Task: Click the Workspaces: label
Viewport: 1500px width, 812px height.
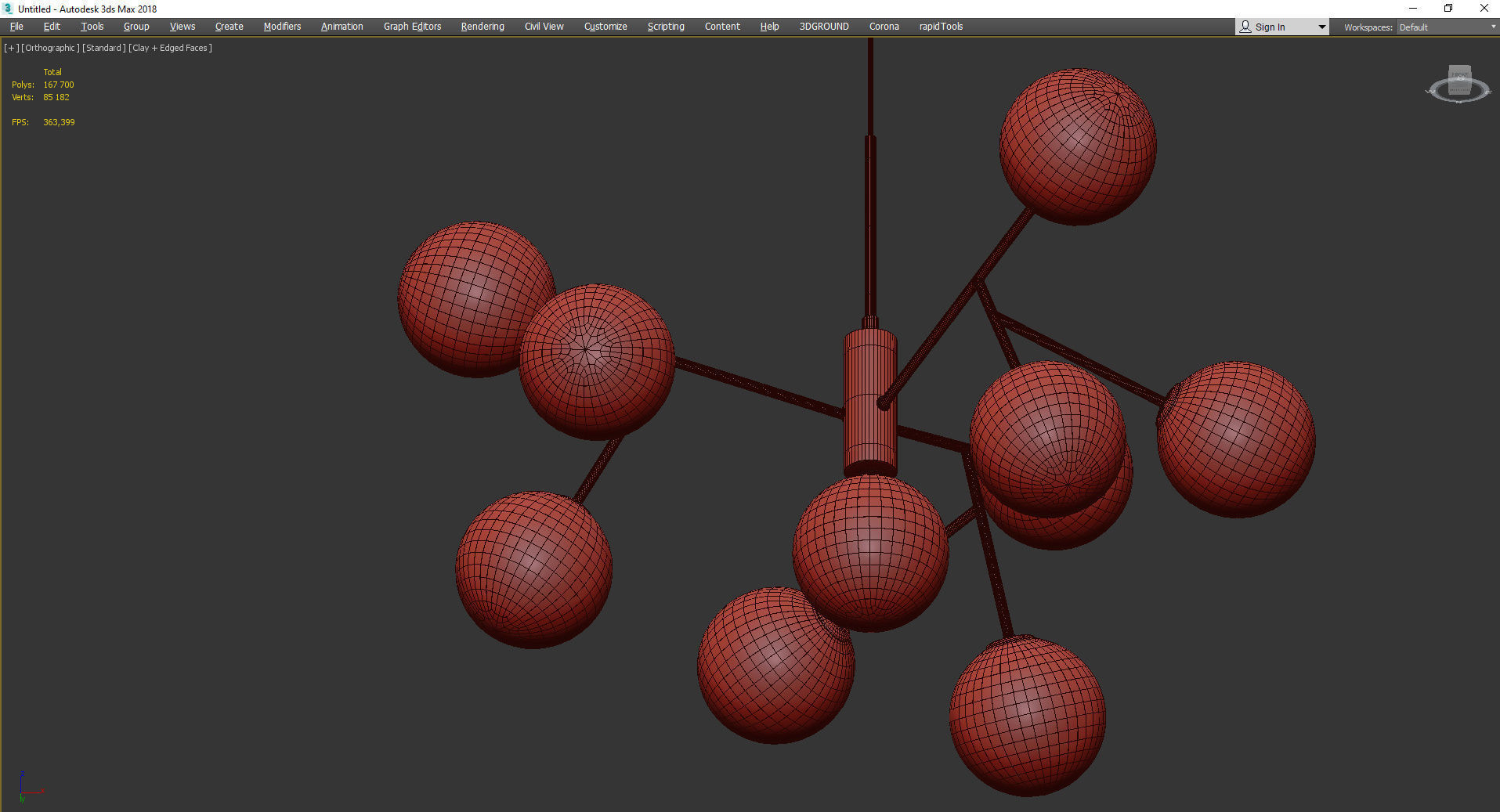Action: click(1368, 27)
